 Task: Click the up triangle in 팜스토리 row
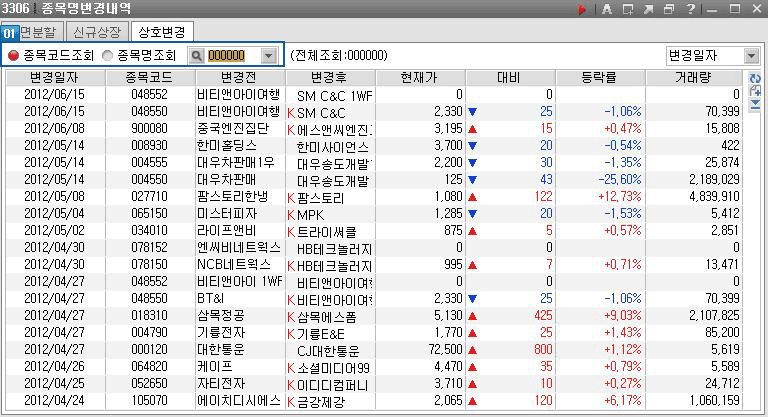pyautogui.click(x=473, y=197)
